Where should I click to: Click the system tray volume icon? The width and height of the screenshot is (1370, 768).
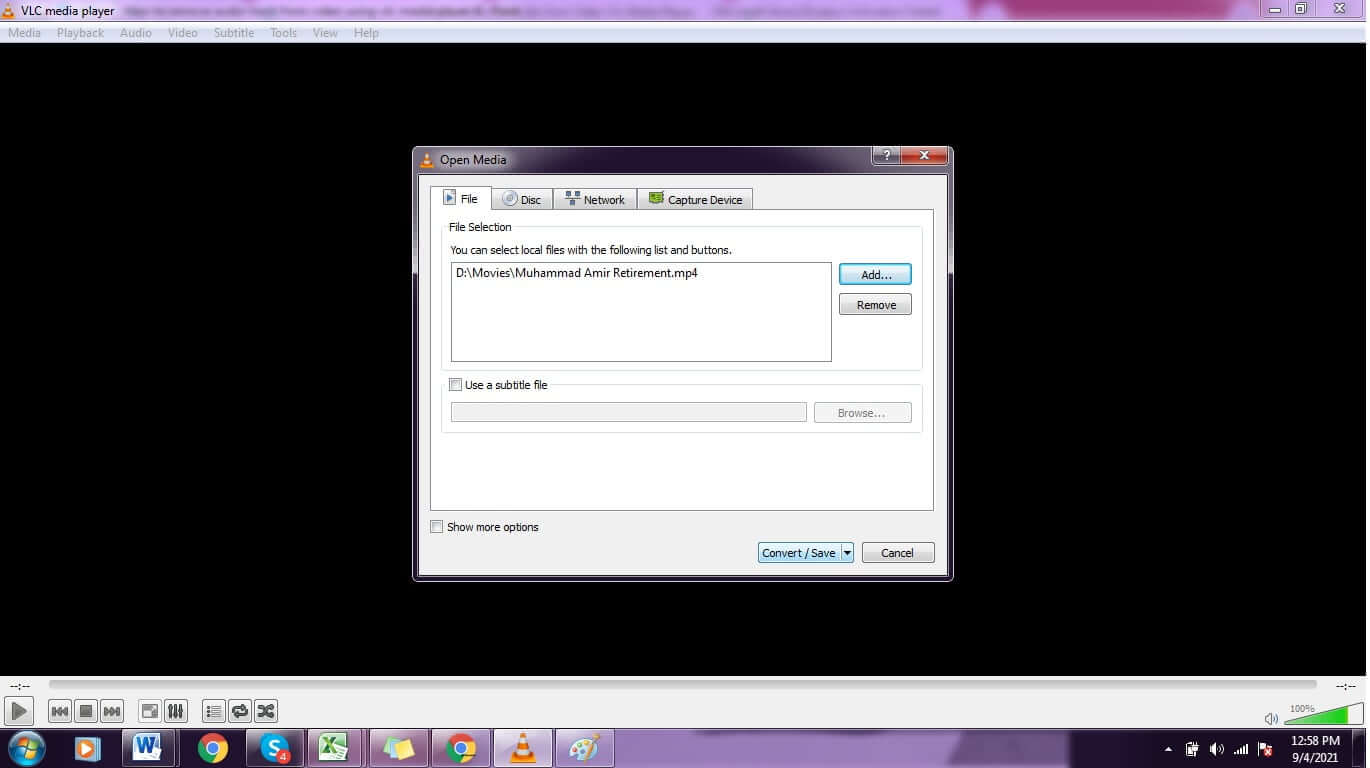pyautogui.click(x=1216, y=749)
